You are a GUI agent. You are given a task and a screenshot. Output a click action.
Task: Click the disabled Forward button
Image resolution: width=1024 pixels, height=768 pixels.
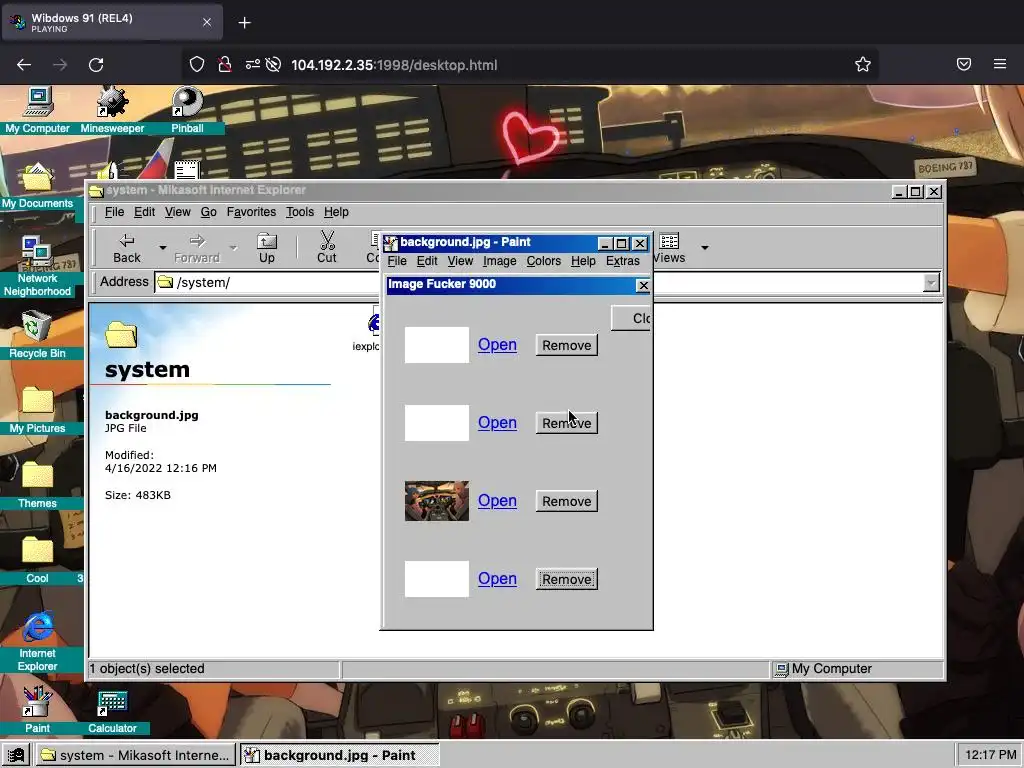point(197,248)
